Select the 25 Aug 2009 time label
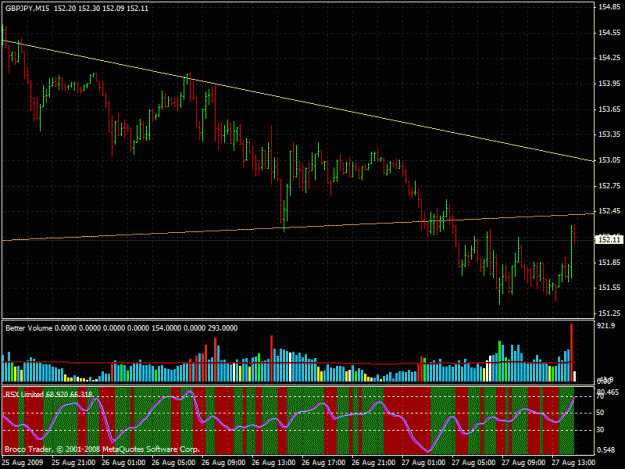The image size is (625, 469). tap(23, 463)
